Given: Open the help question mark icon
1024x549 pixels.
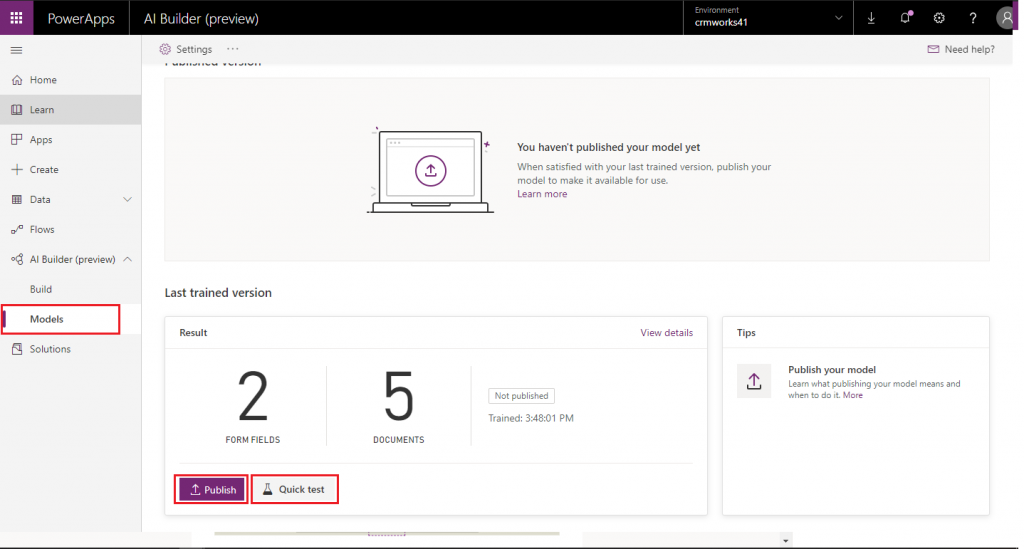Looking at the screenshot, I should coord(973,18).
